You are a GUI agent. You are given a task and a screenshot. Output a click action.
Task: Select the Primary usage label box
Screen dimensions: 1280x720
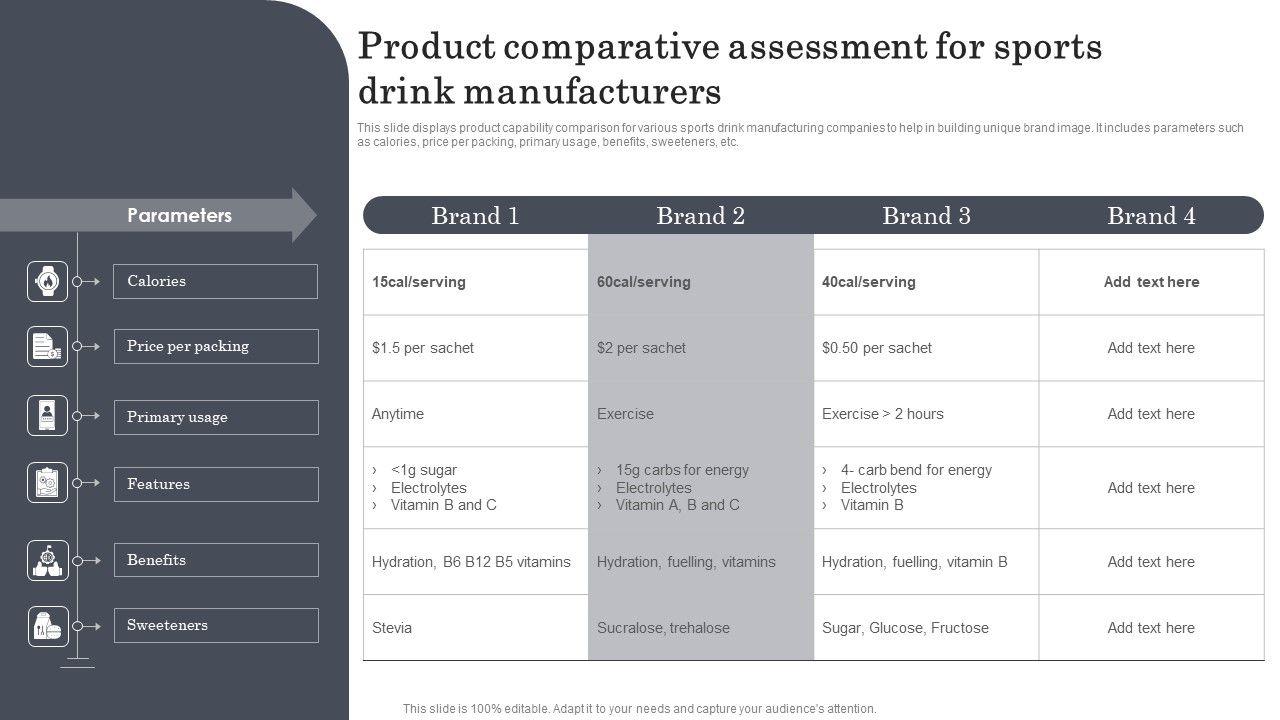click(215, 417)
